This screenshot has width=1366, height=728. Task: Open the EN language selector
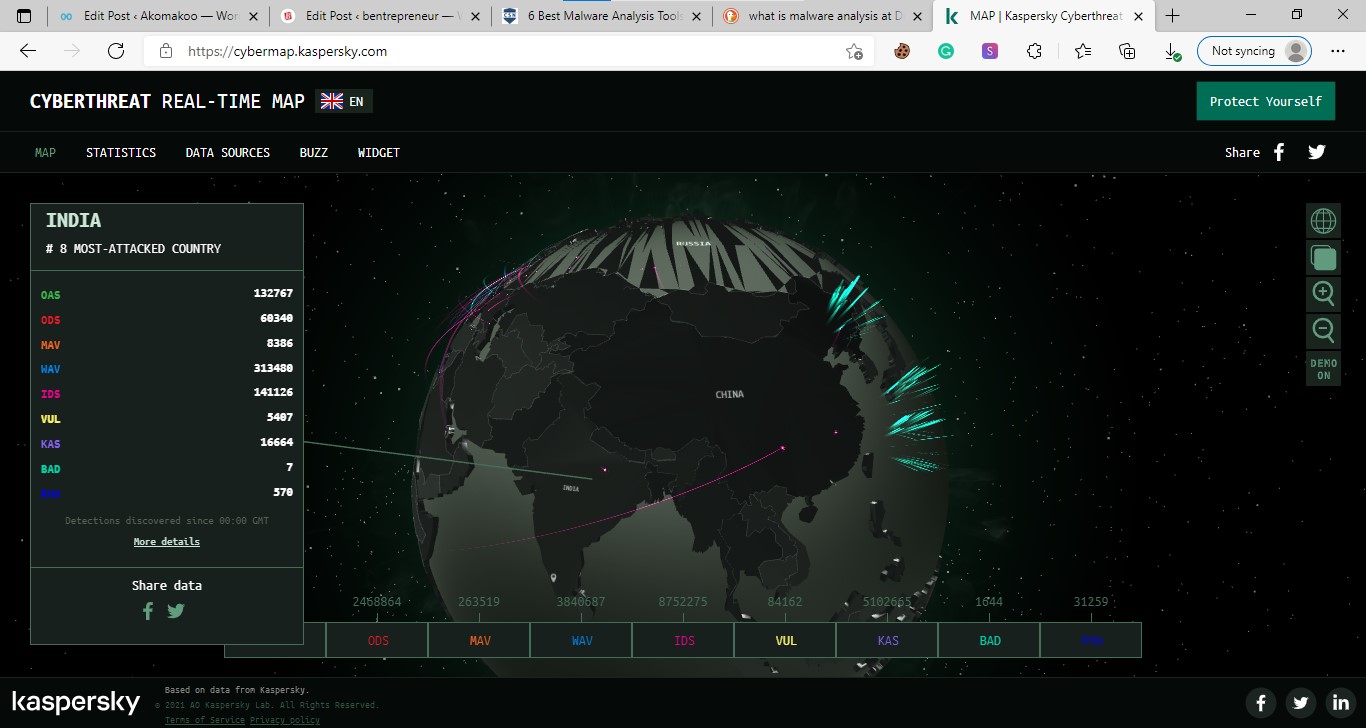point(344,101)
